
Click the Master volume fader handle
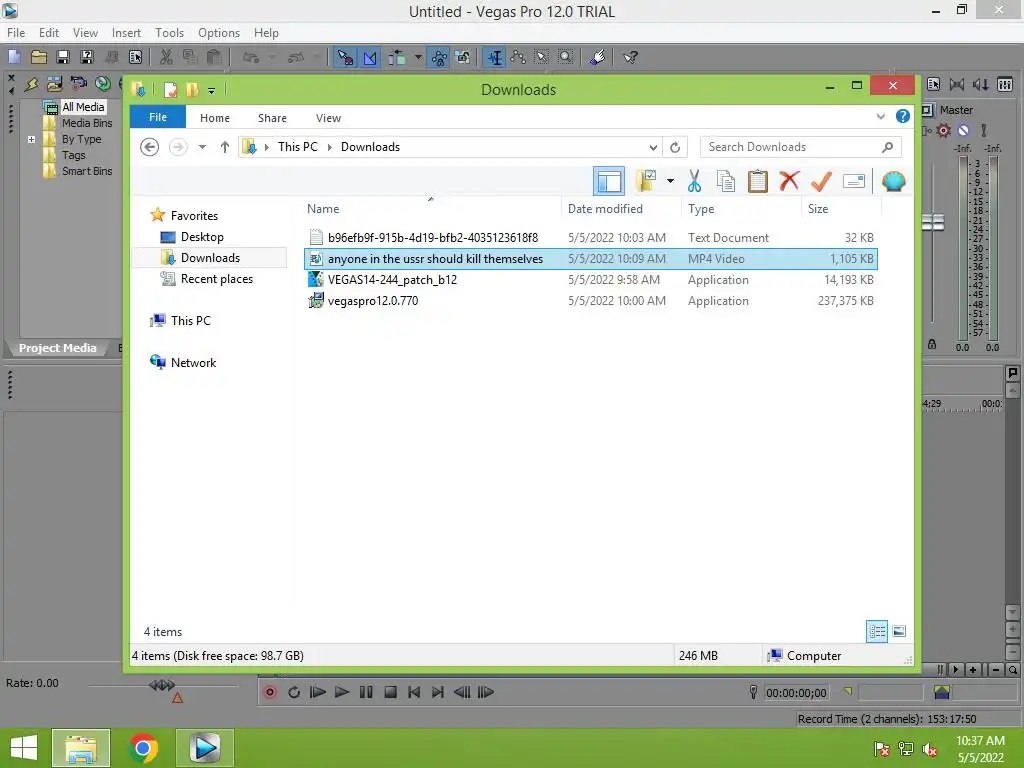pyautogui.click(x=933, y=222)
